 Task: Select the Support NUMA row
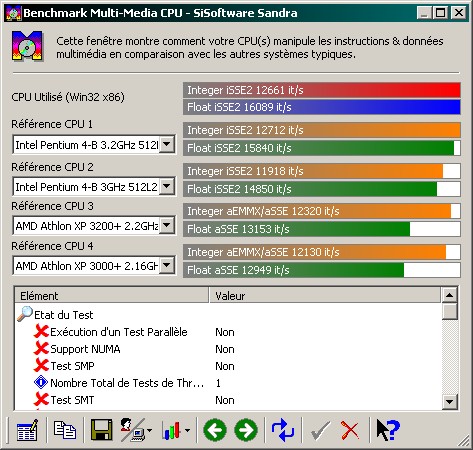(x=227, y=349)
